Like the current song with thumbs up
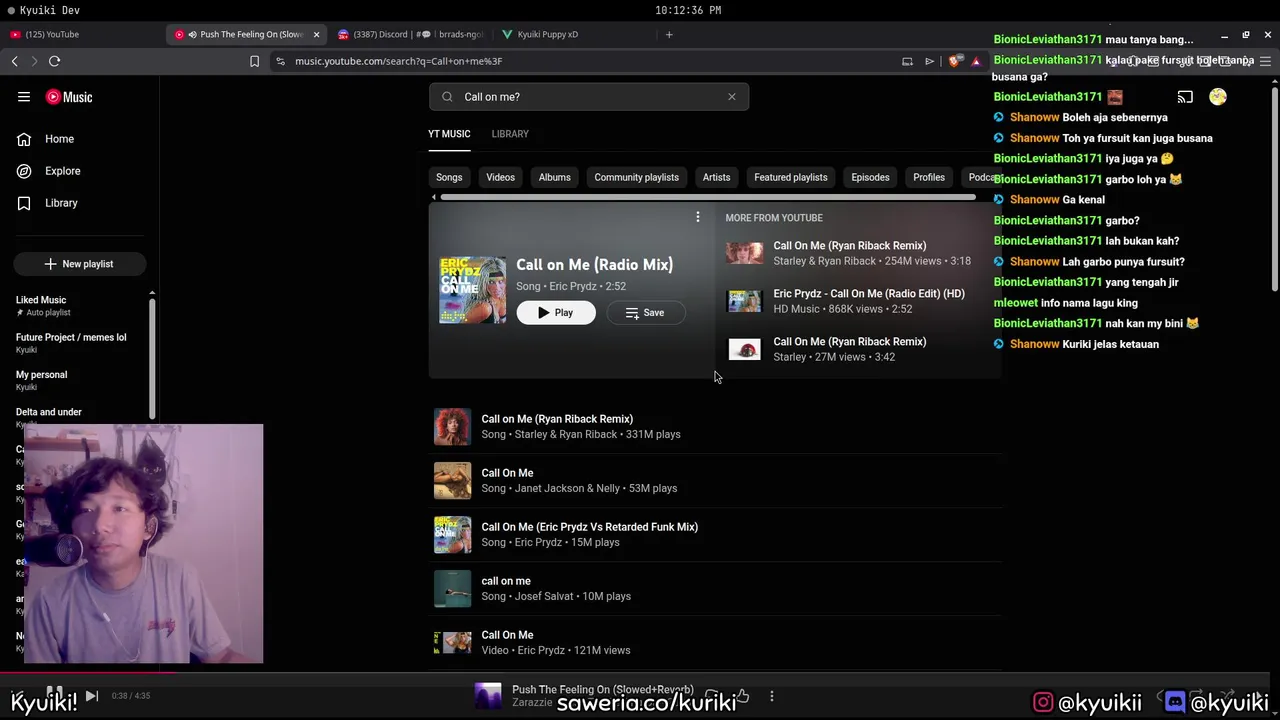 coord(742,696)
